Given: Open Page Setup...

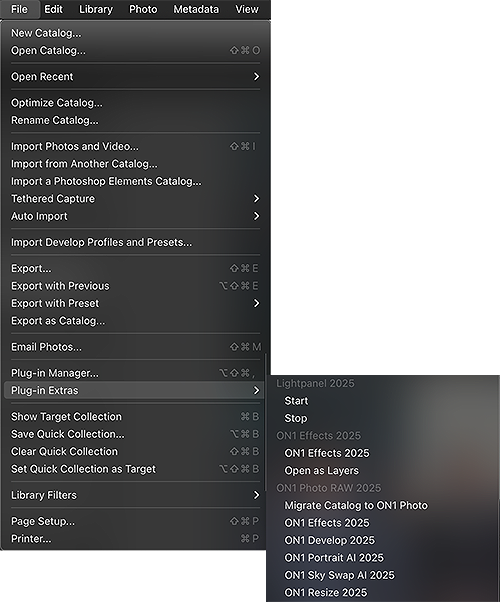Looking at the screenshot, I should [135, 521].
